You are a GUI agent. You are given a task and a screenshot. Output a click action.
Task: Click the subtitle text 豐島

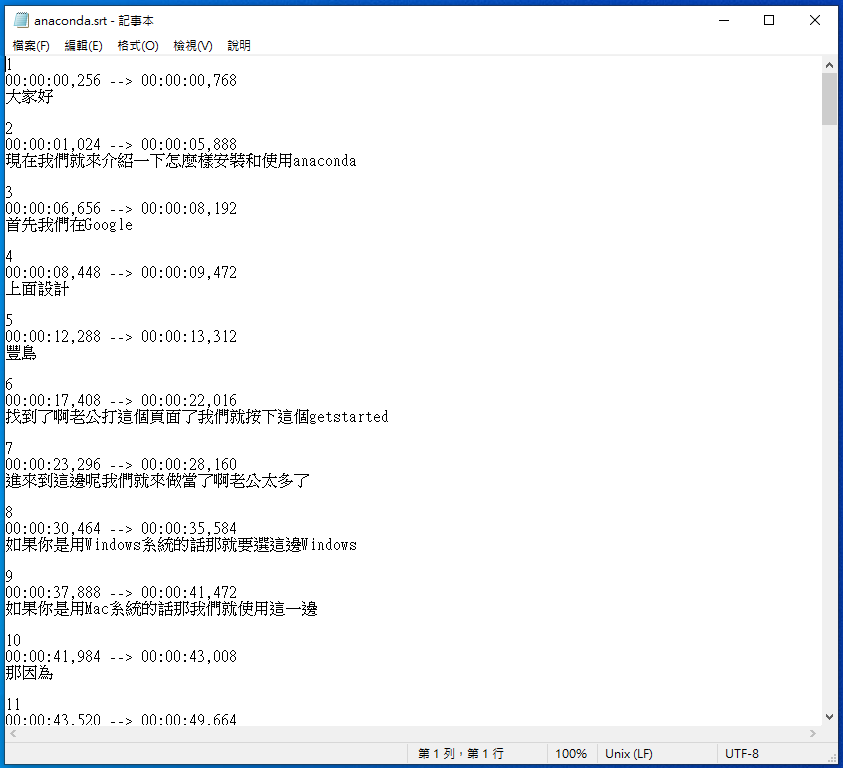click(21, 353)
